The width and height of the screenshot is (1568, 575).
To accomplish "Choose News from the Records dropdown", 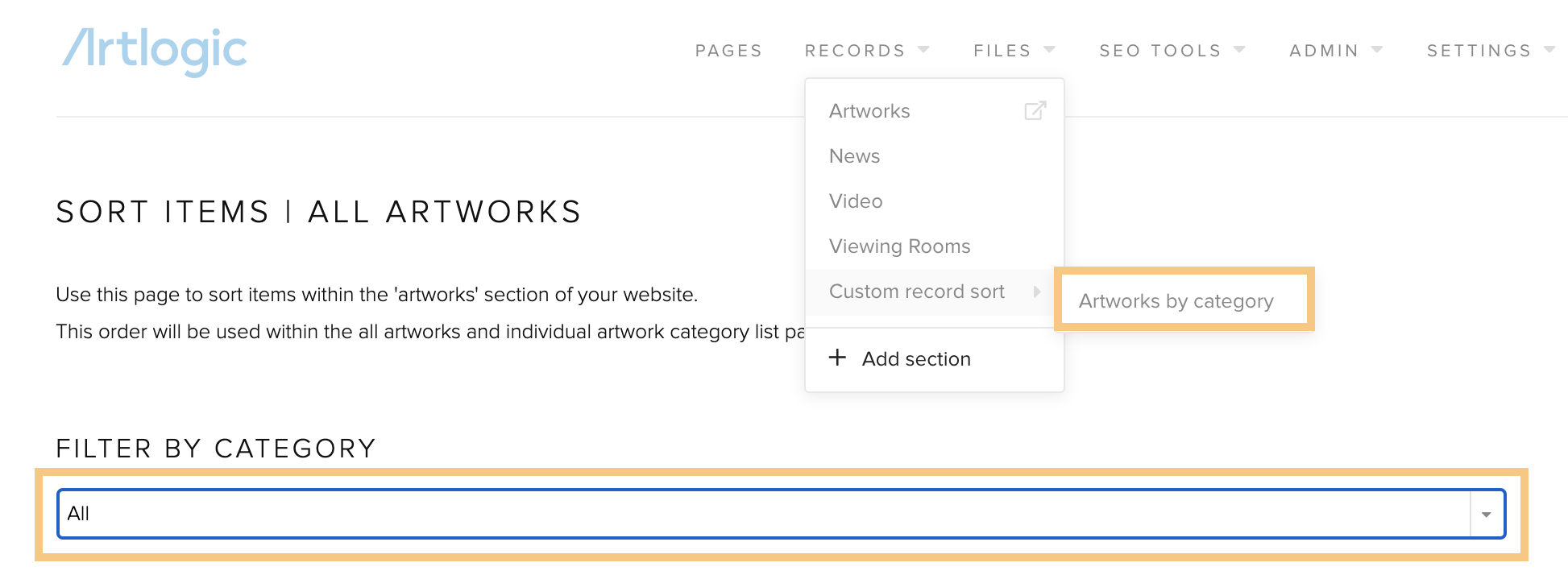I will tap(854, 156).
